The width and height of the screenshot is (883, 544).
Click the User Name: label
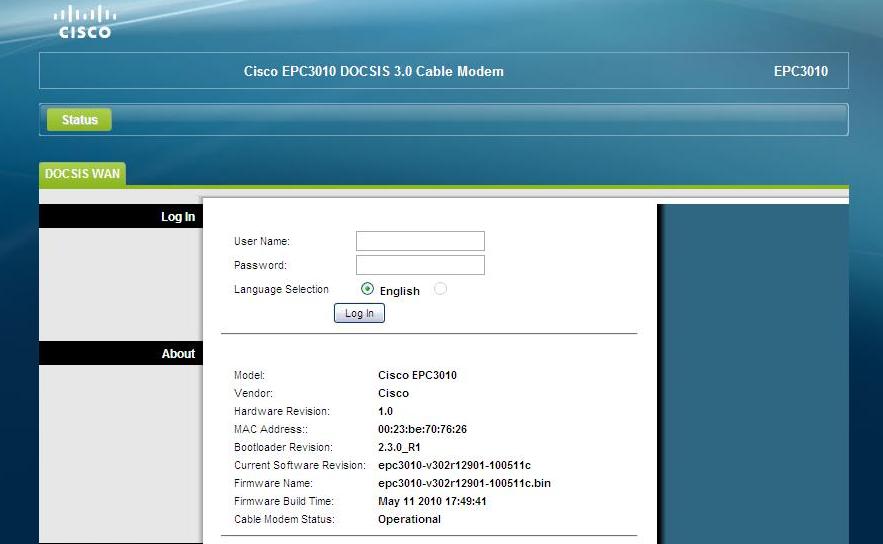coord(262,241)
